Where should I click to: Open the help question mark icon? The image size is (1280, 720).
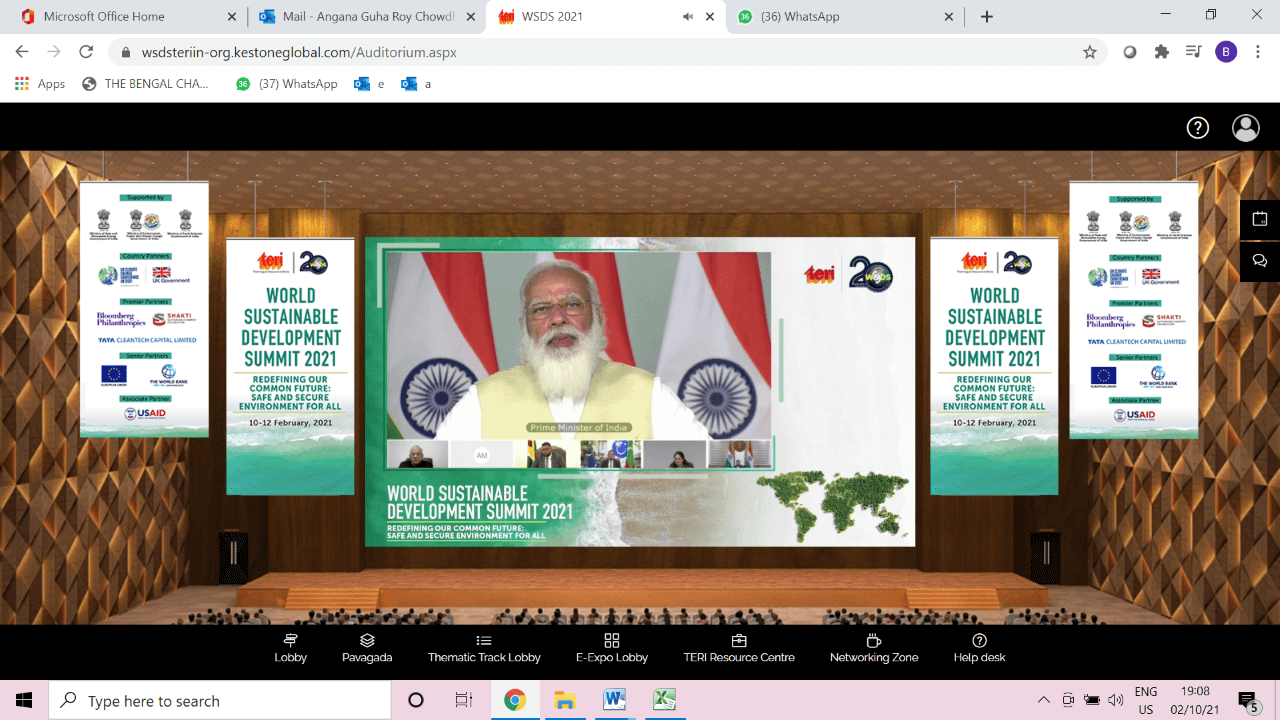1197,128
